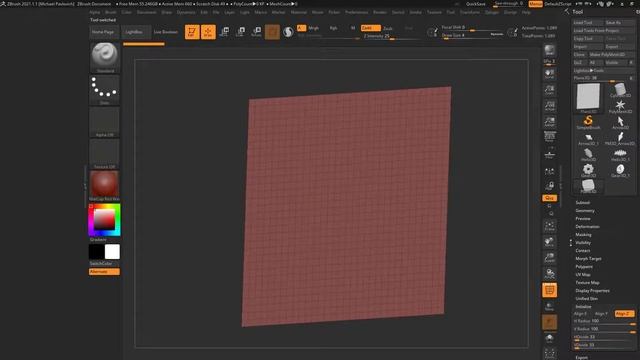640x360 pixels.
Task: Toggle the Menus button
Action: click(536, 4)
